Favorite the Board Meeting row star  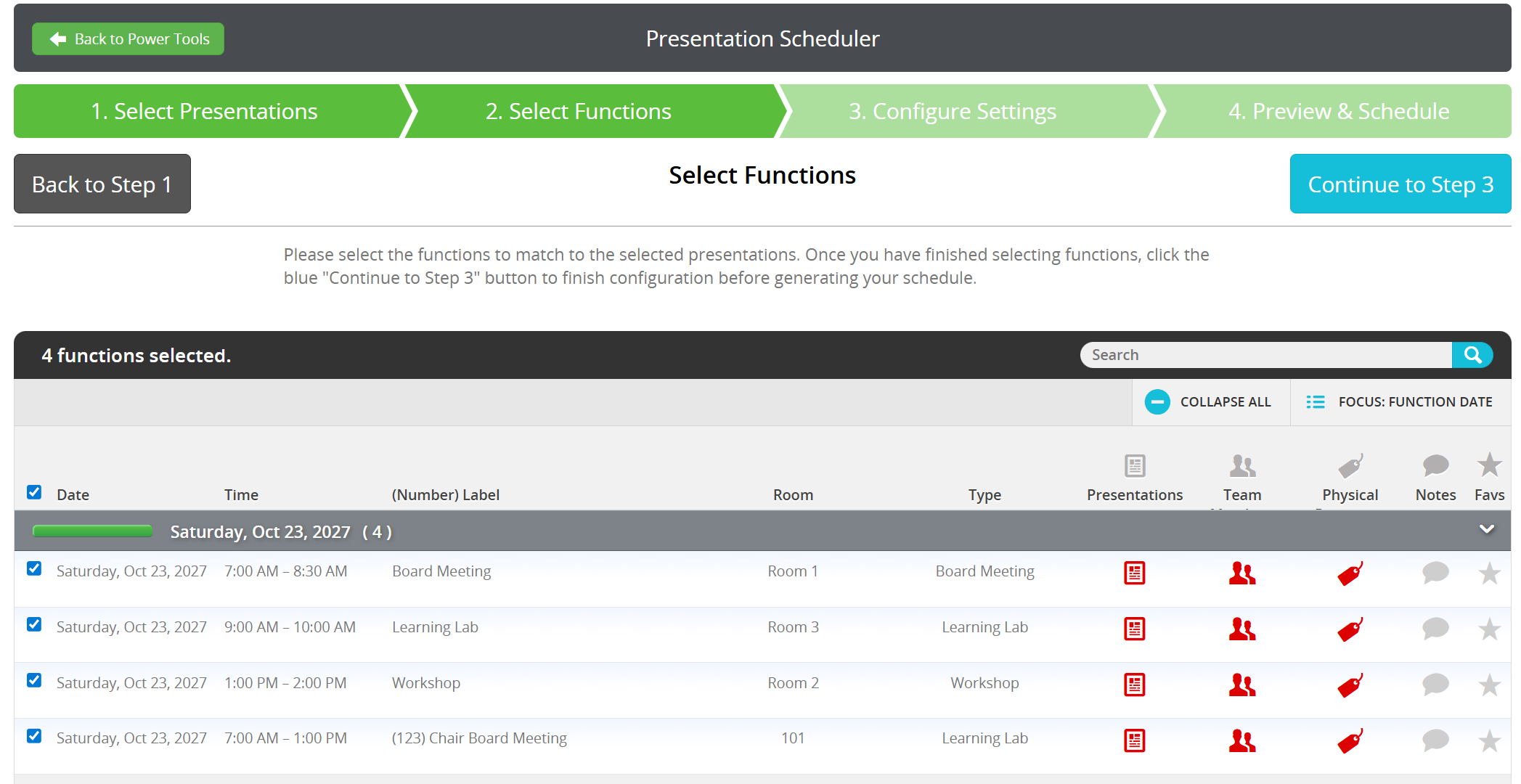point(1489,573)
